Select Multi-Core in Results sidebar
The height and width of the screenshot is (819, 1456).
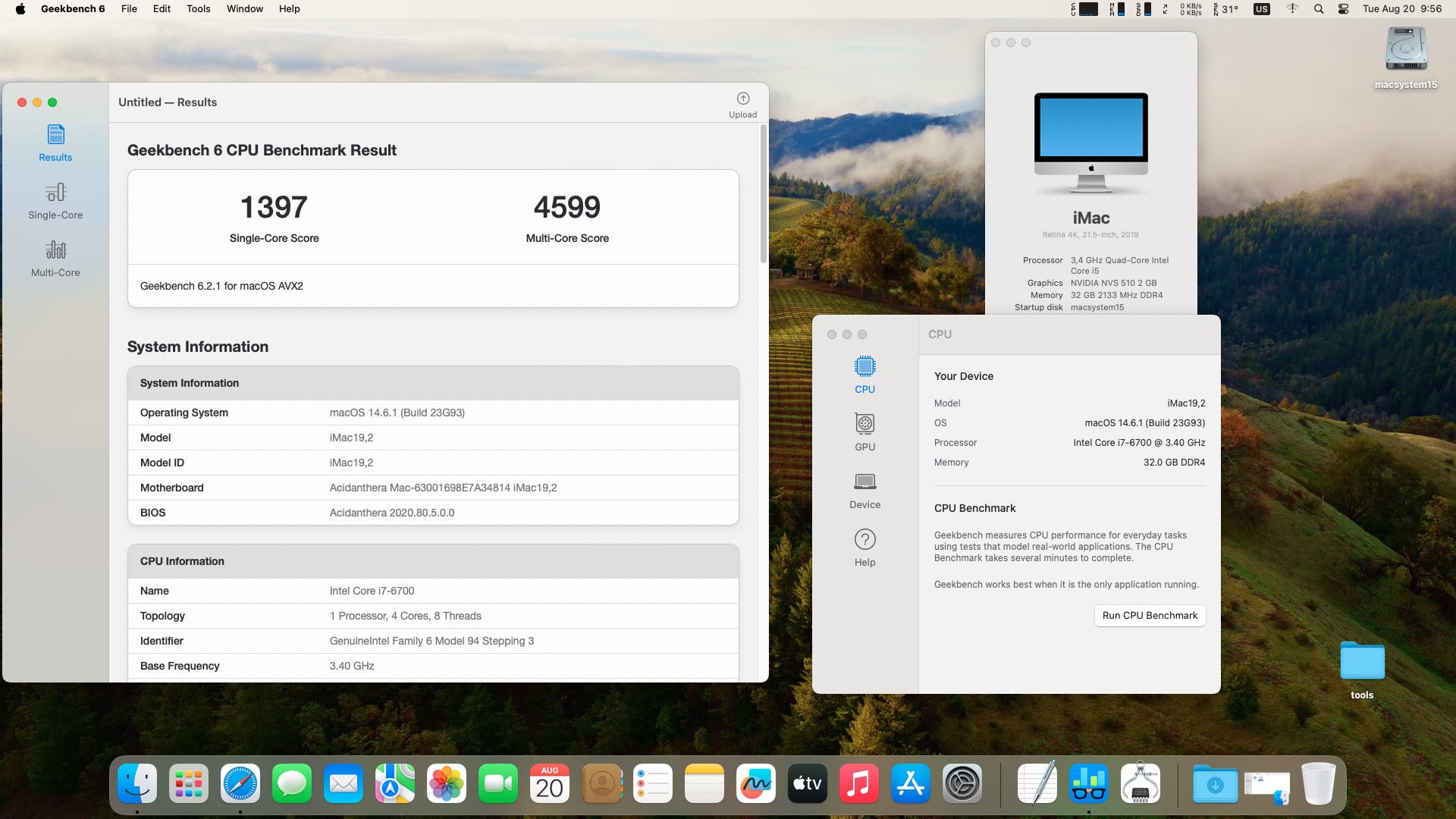55,259
